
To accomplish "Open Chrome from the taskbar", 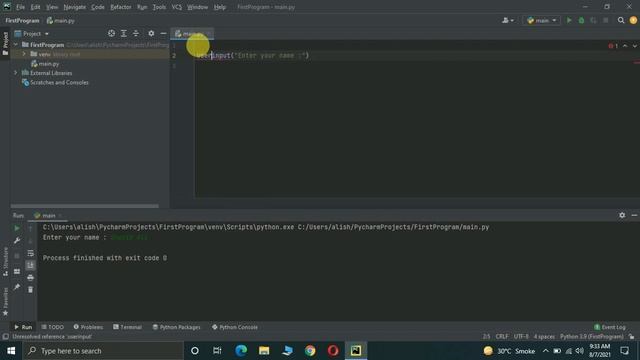I will (310, 351).
